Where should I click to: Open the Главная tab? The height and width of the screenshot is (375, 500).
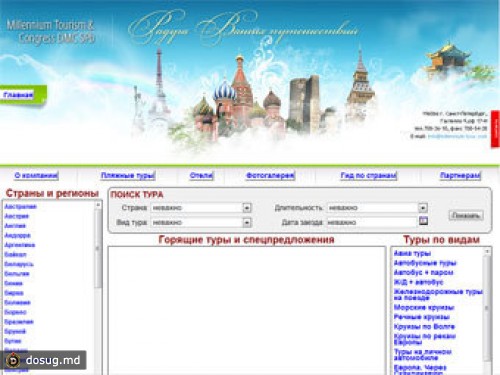(18, 95)
